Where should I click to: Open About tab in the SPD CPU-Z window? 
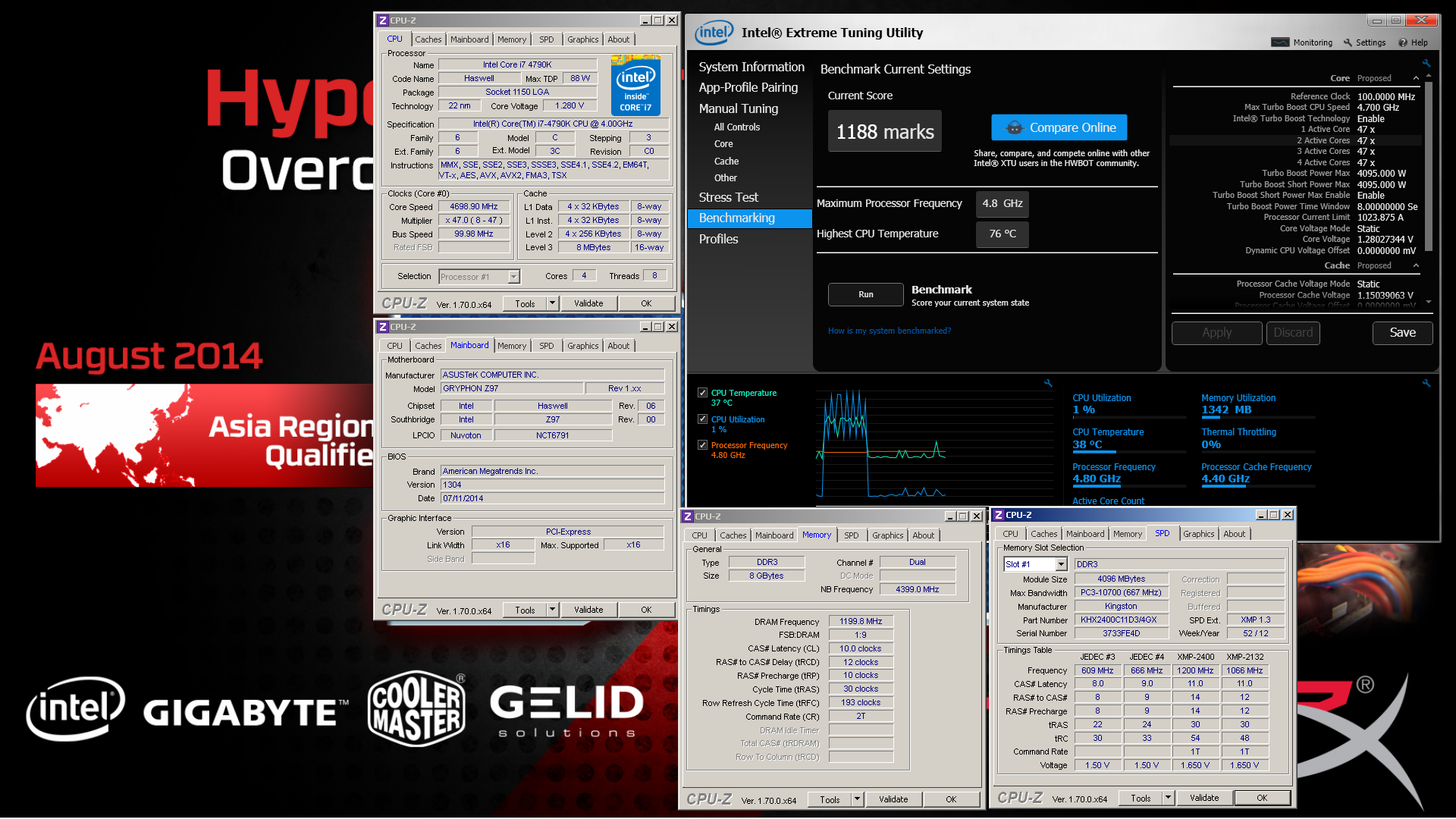click(1234, 534)
